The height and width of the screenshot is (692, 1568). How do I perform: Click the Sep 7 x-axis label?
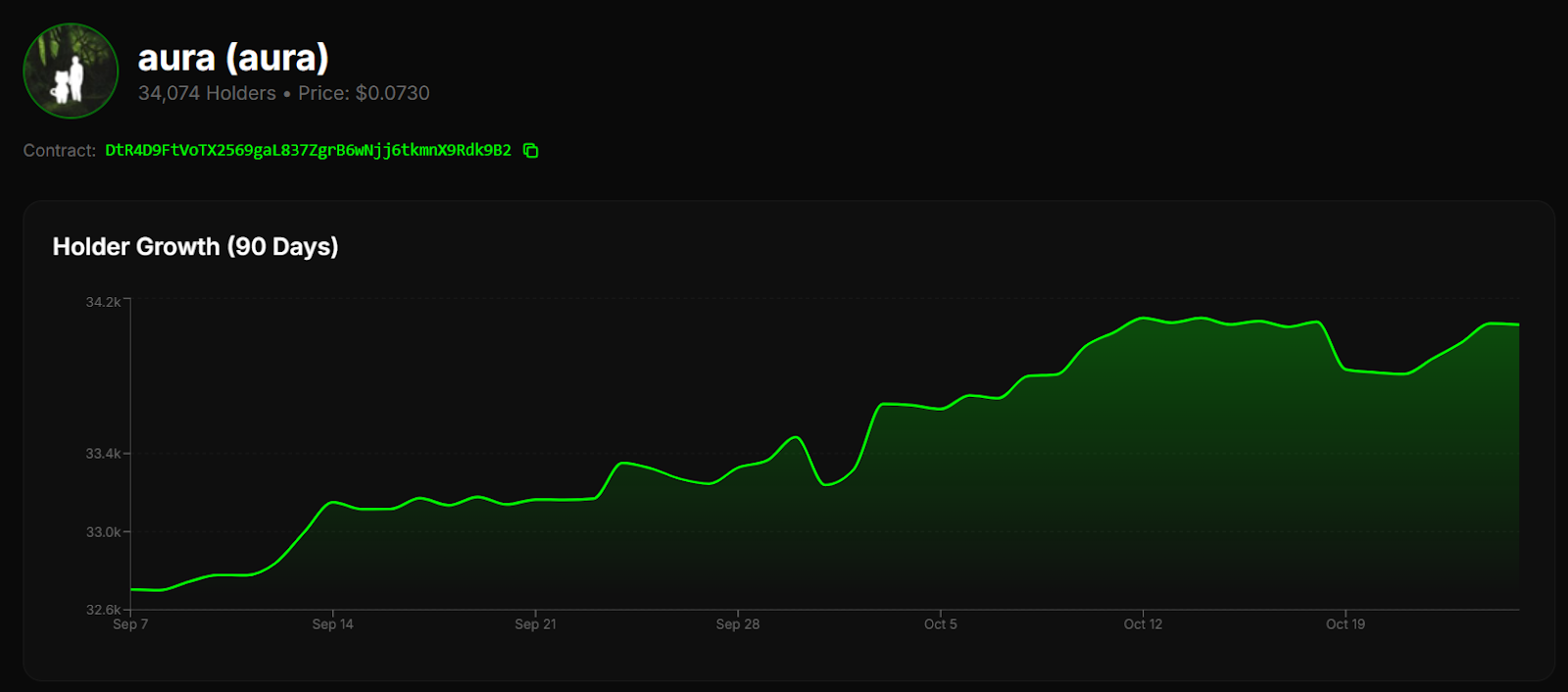pos(130,624)
